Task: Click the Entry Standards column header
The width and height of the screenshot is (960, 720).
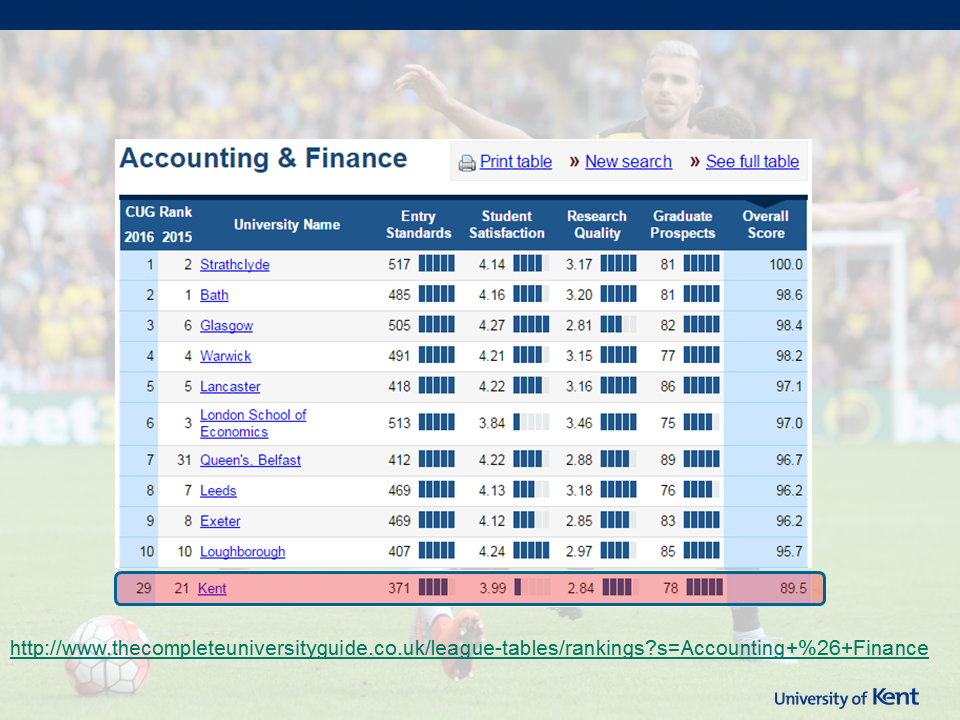Action: point(418,225)
